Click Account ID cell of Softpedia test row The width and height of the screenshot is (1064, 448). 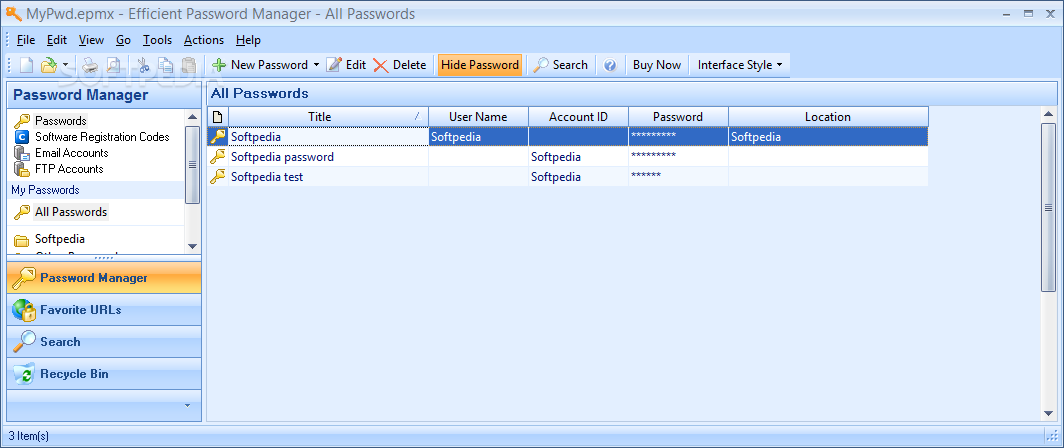click(x=578, y=177)
